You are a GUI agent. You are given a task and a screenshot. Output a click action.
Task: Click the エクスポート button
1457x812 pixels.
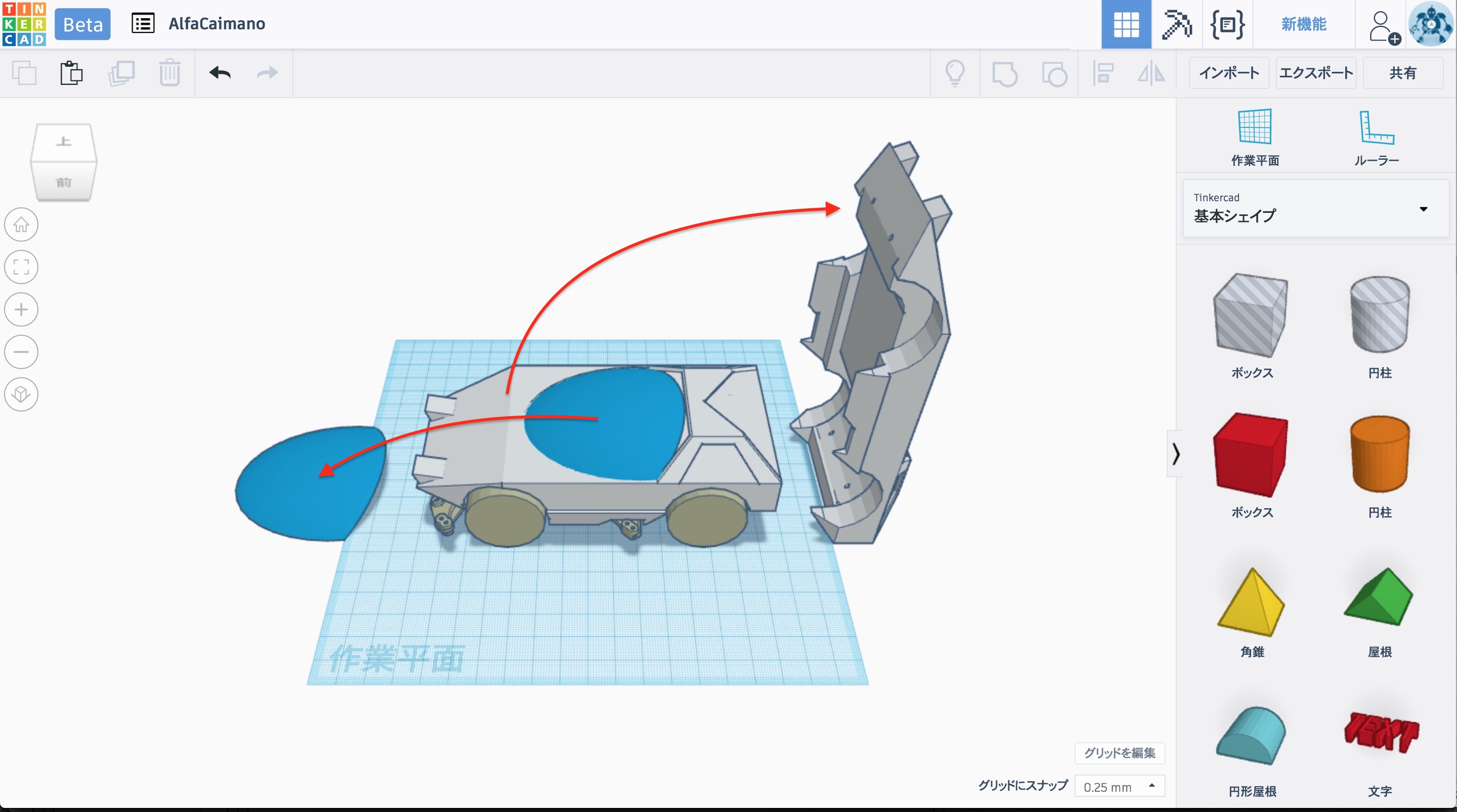1315,73
